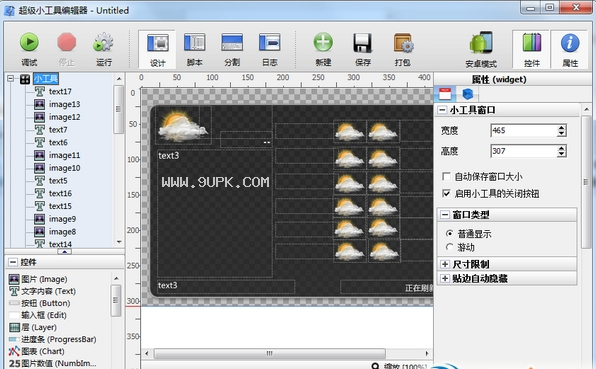596x369 pixels.
Task: Choose 文字内容 (Text) control
Action: (43, 291)
